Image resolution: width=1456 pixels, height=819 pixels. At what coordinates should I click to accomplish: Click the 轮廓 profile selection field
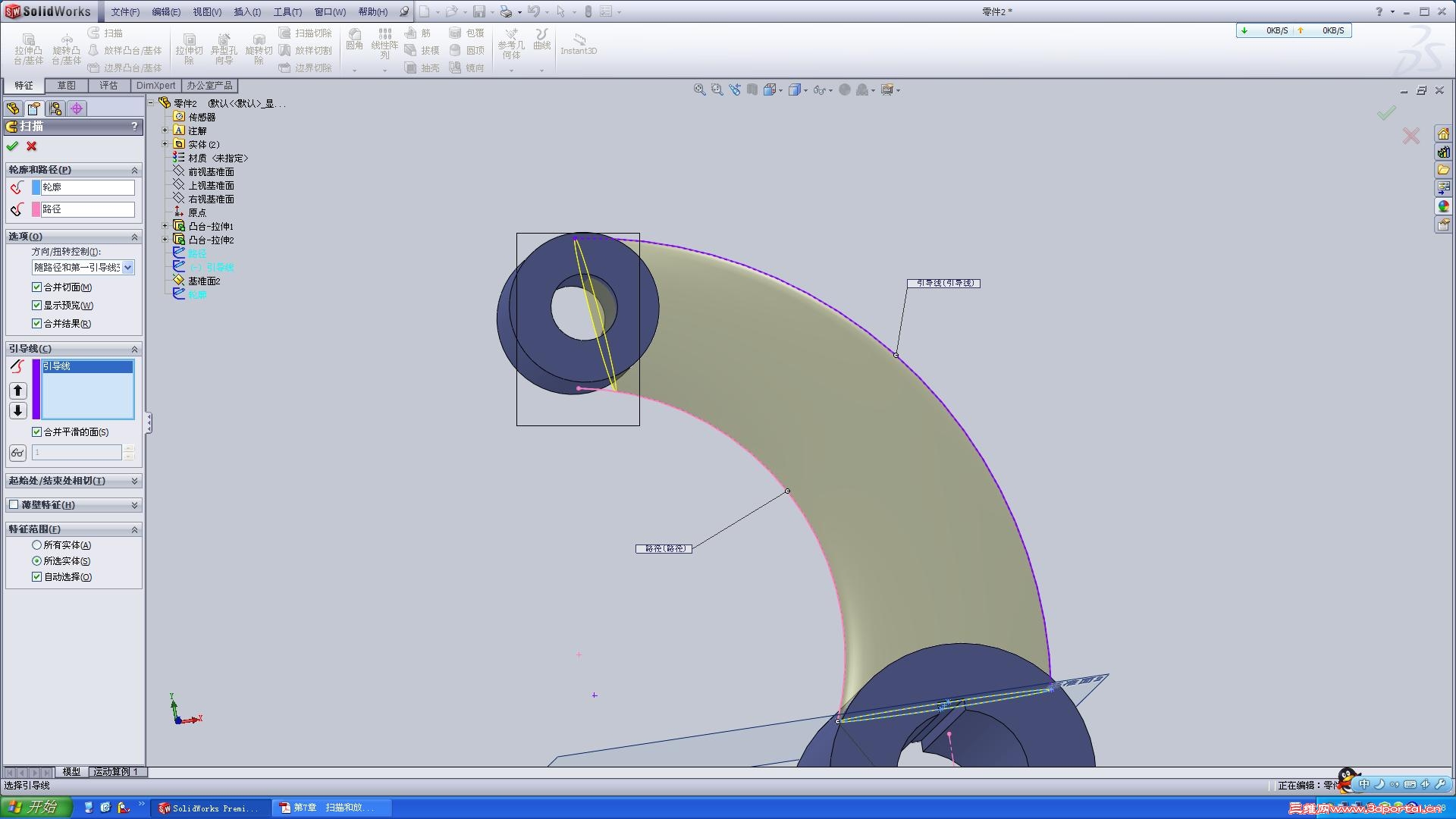point(88,187)
